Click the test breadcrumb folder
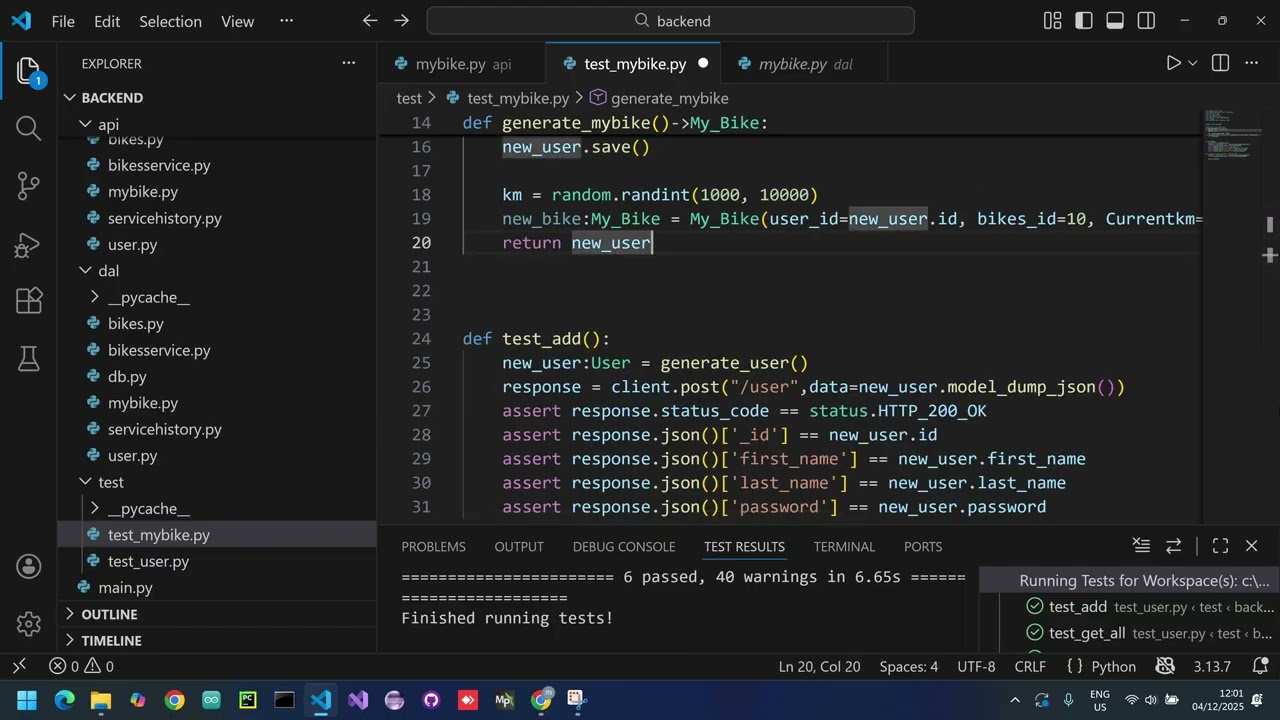 [409, 98]
